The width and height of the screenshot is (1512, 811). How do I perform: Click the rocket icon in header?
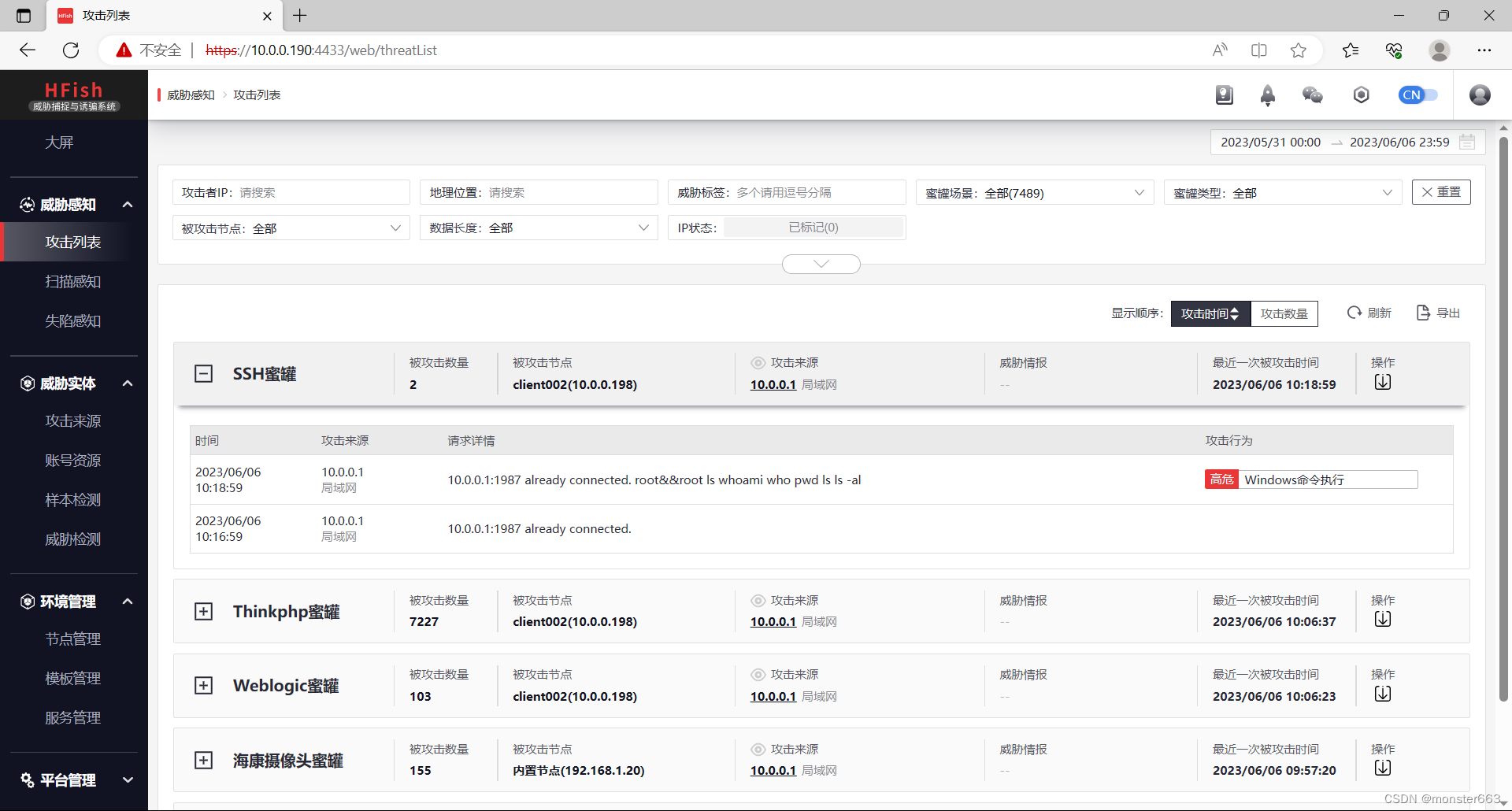tap(1268, 95)
